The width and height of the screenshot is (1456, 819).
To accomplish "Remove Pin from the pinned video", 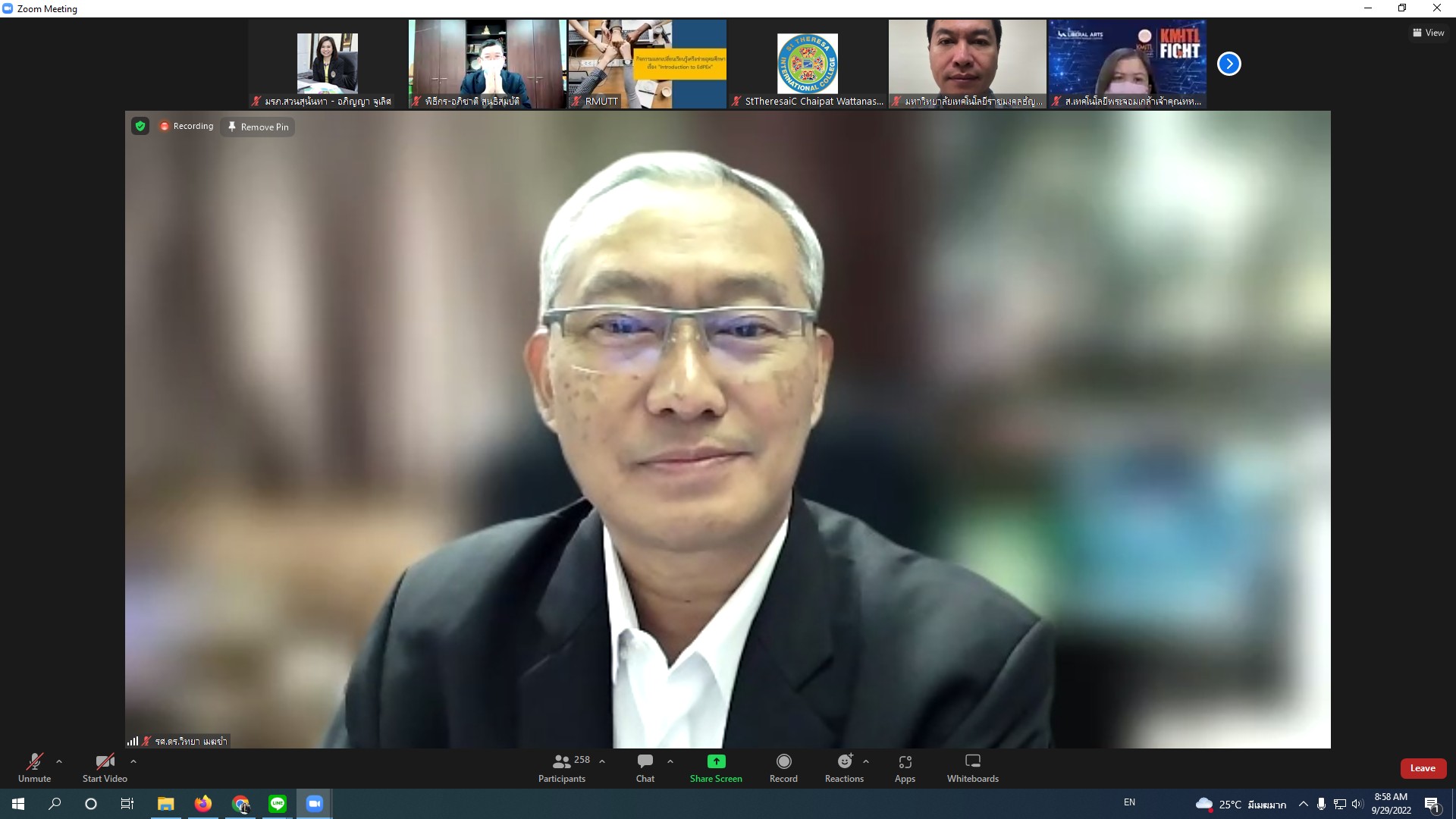I will (258, 127).
